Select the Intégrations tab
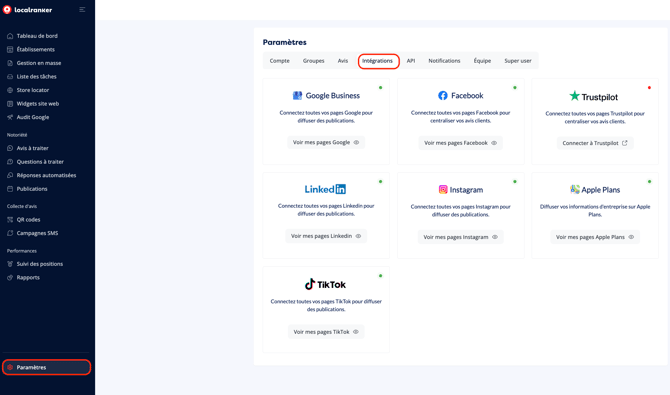The image size is (670, 395). (x=377, y=61)
